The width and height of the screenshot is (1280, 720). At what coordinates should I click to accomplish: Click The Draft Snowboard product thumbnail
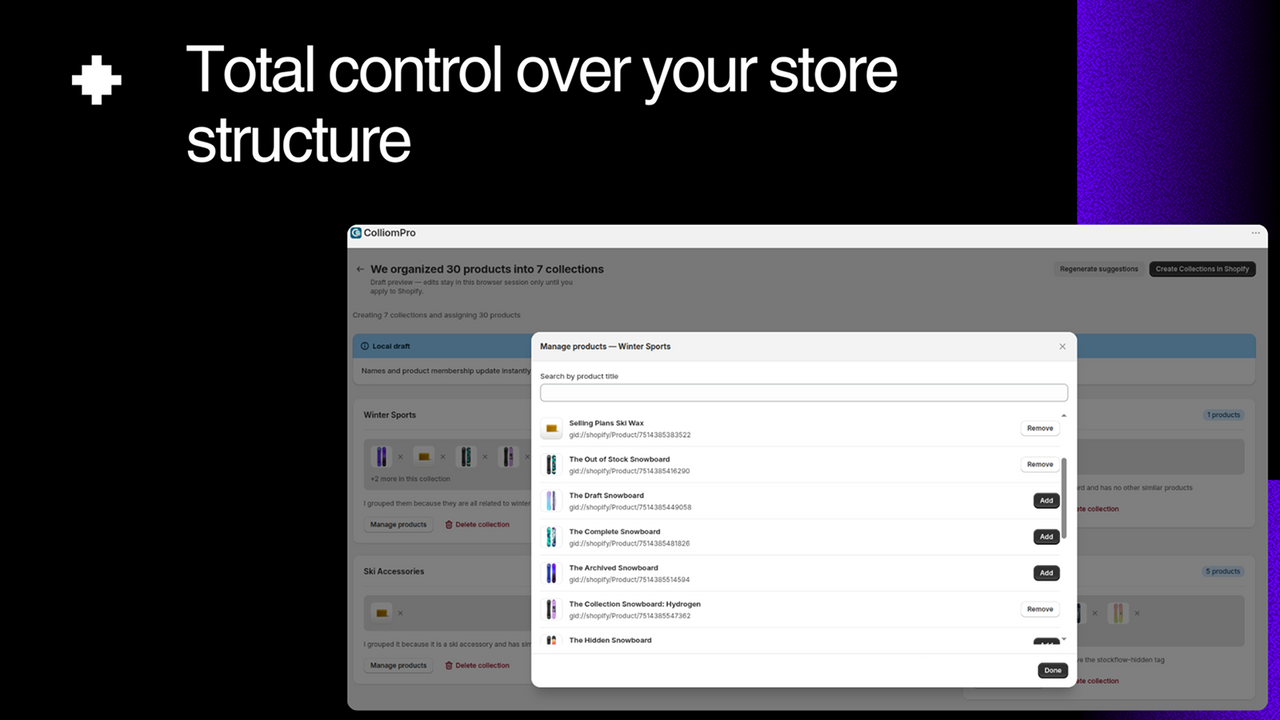[551, 501]
